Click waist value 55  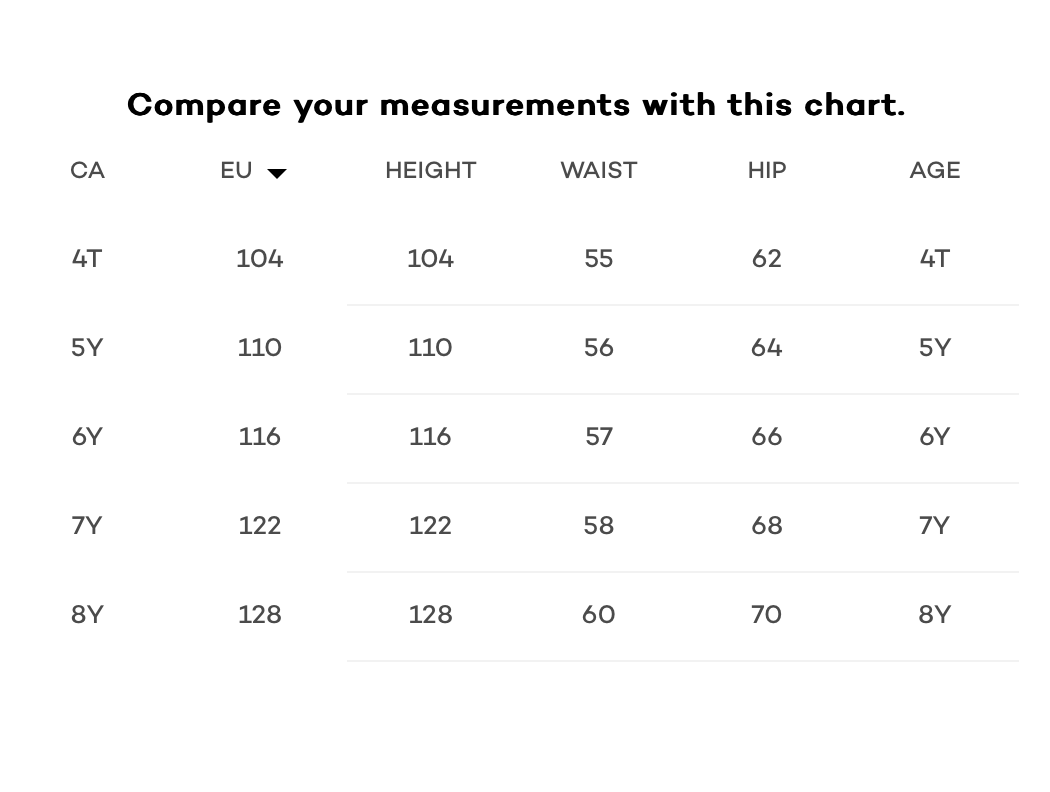tap(599, 258)
